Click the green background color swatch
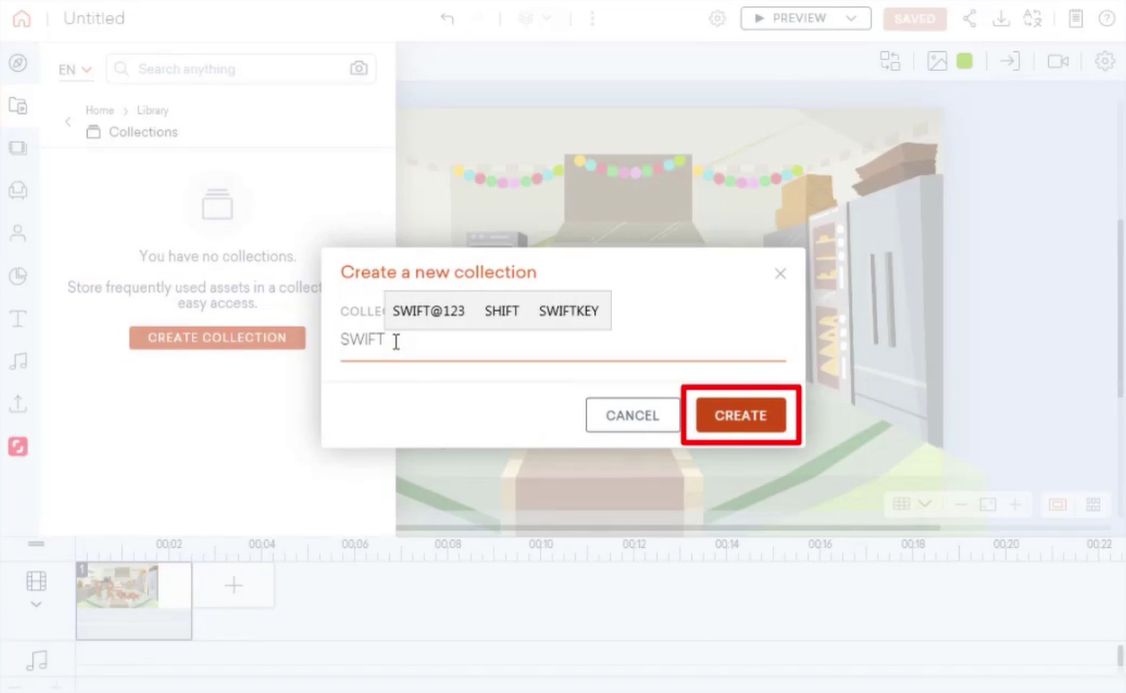Screen dimensions: 1126x693 pyautogui.click(x=964, y=61)
